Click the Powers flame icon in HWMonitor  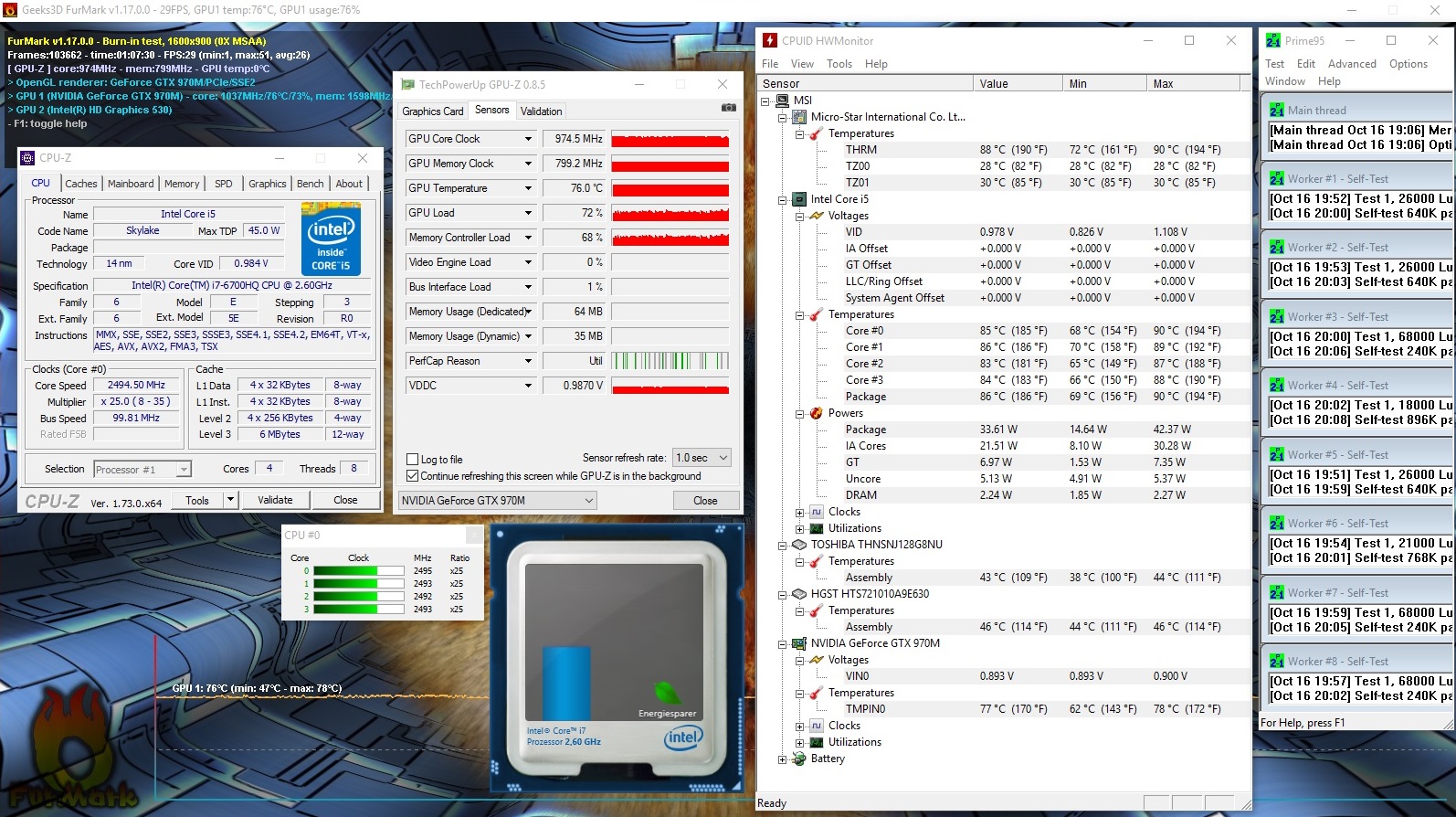click(x=817, y=413)
